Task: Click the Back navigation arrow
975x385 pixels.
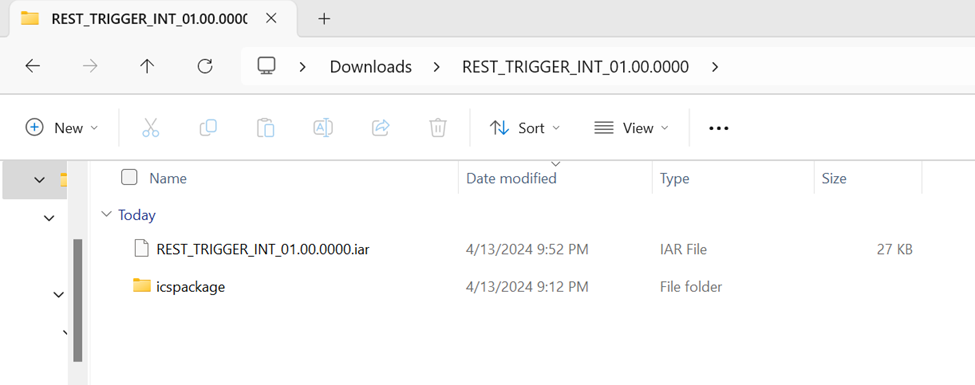Action: tap(32, 66)
